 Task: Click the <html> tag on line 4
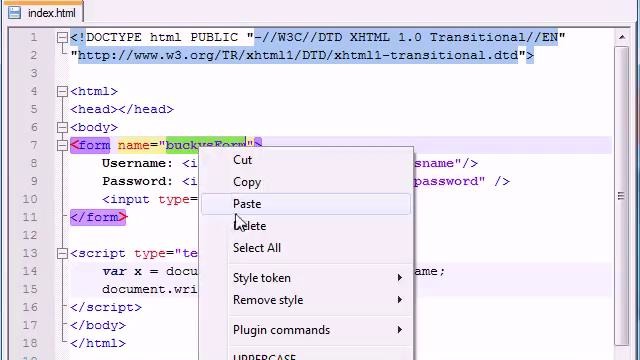[94, 91]
